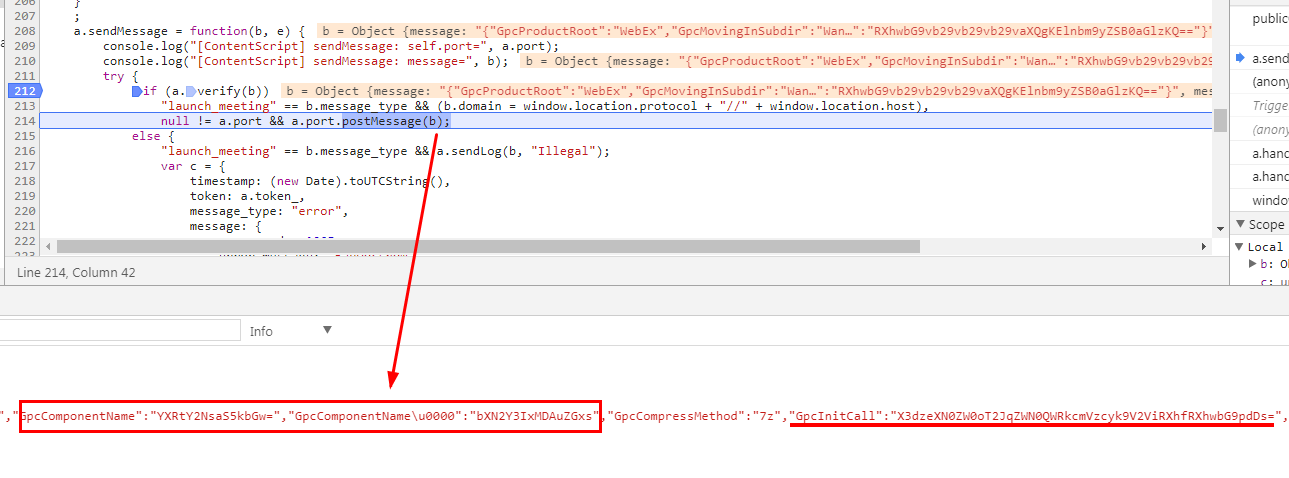1289x478 pixels.
Task: Focus the console filter input box
Action: 120,331
